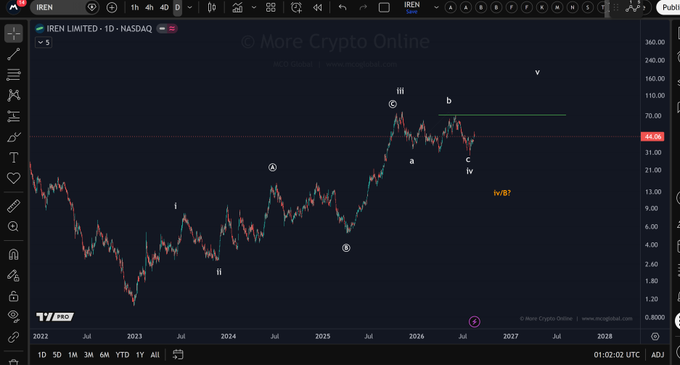Toggle stay in drawing mode
Image resolution: width=680 pixels, height=365 pixels.
(x=13, y=275)
